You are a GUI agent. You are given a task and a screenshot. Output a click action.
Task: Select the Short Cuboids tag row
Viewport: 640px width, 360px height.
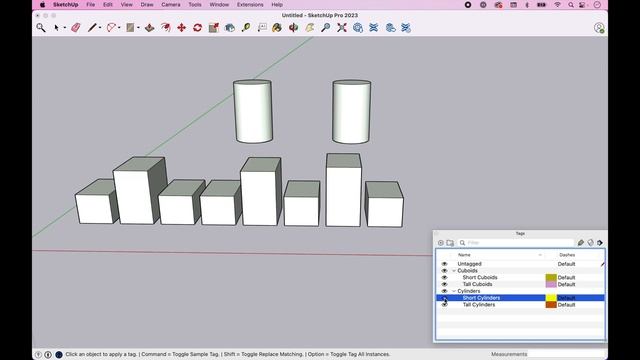click(520, 278)
